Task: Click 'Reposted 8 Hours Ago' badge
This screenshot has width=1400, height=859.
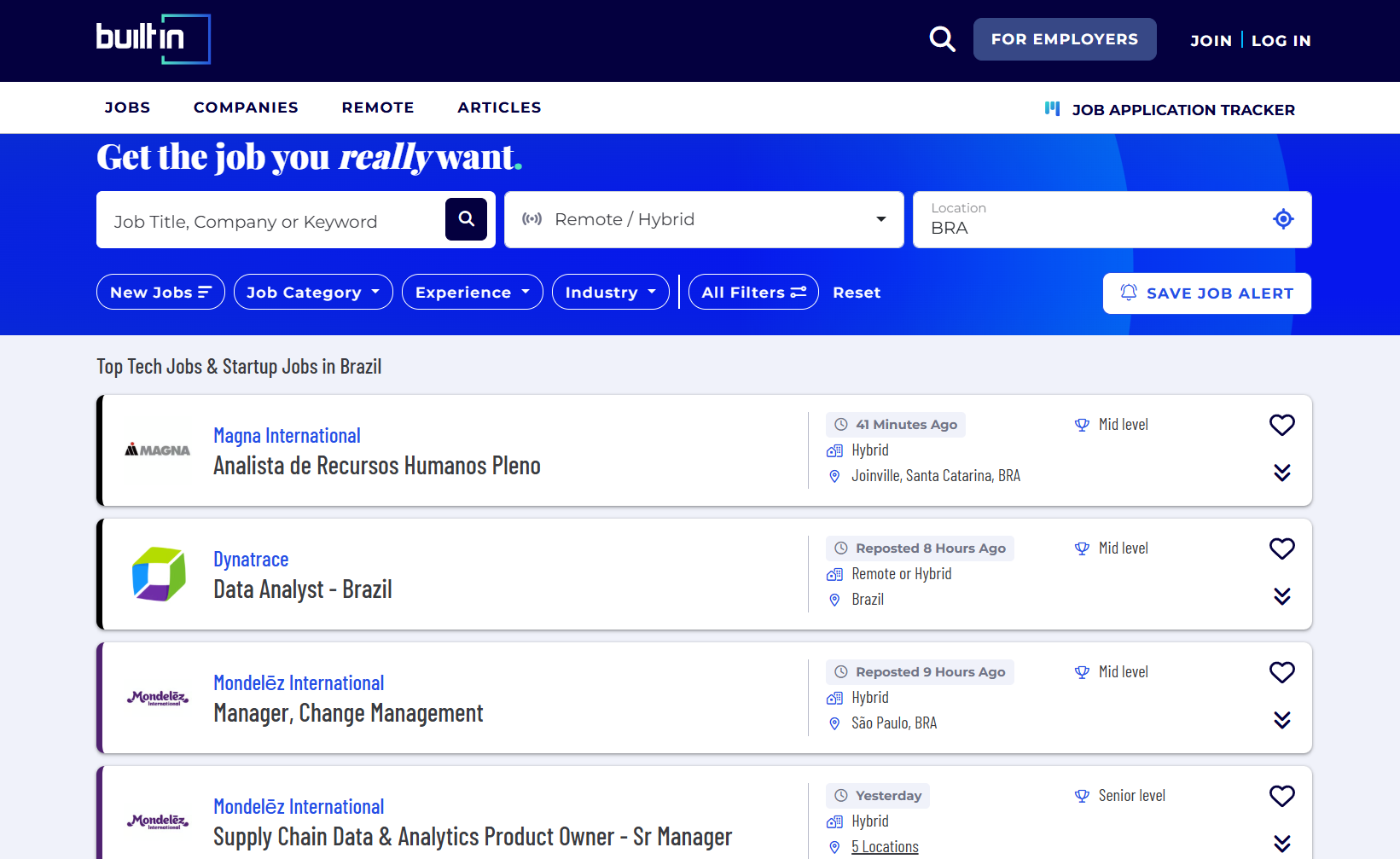Action: click(x=920, y=548)
